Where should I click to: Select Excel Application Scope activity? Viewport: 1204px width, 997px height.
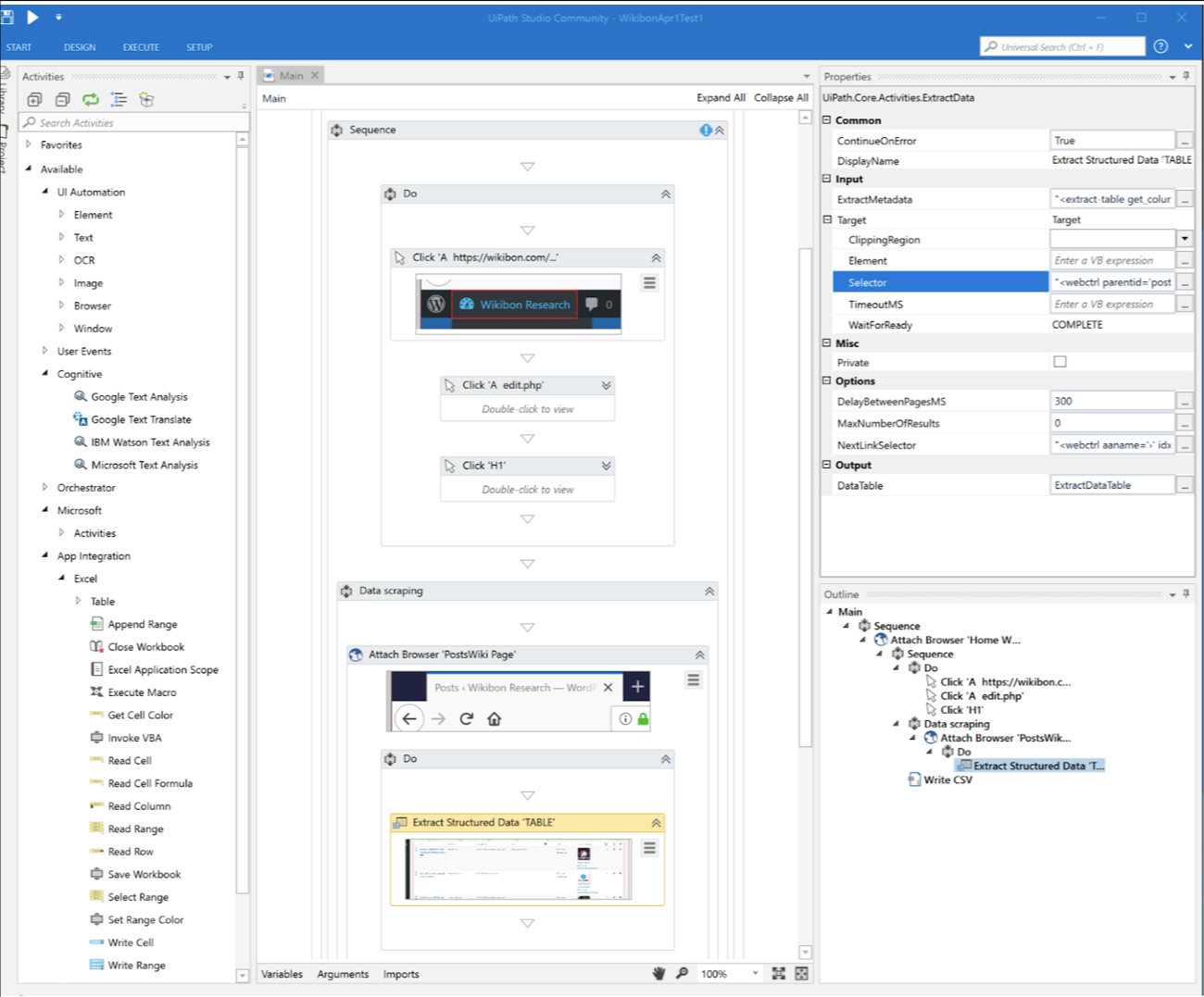click(163, 669)
